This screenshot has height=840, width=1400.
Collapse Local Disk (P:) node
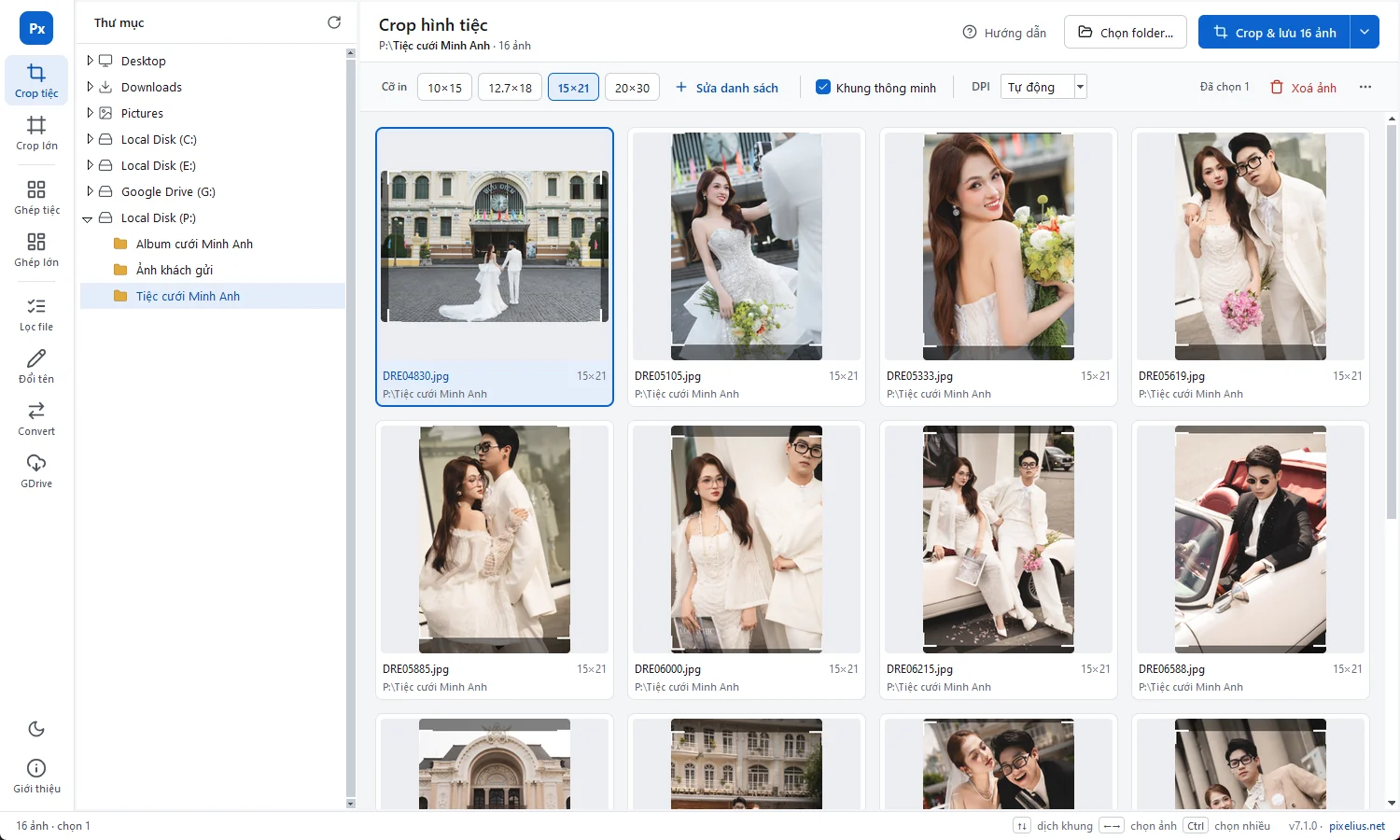(88, 218)
